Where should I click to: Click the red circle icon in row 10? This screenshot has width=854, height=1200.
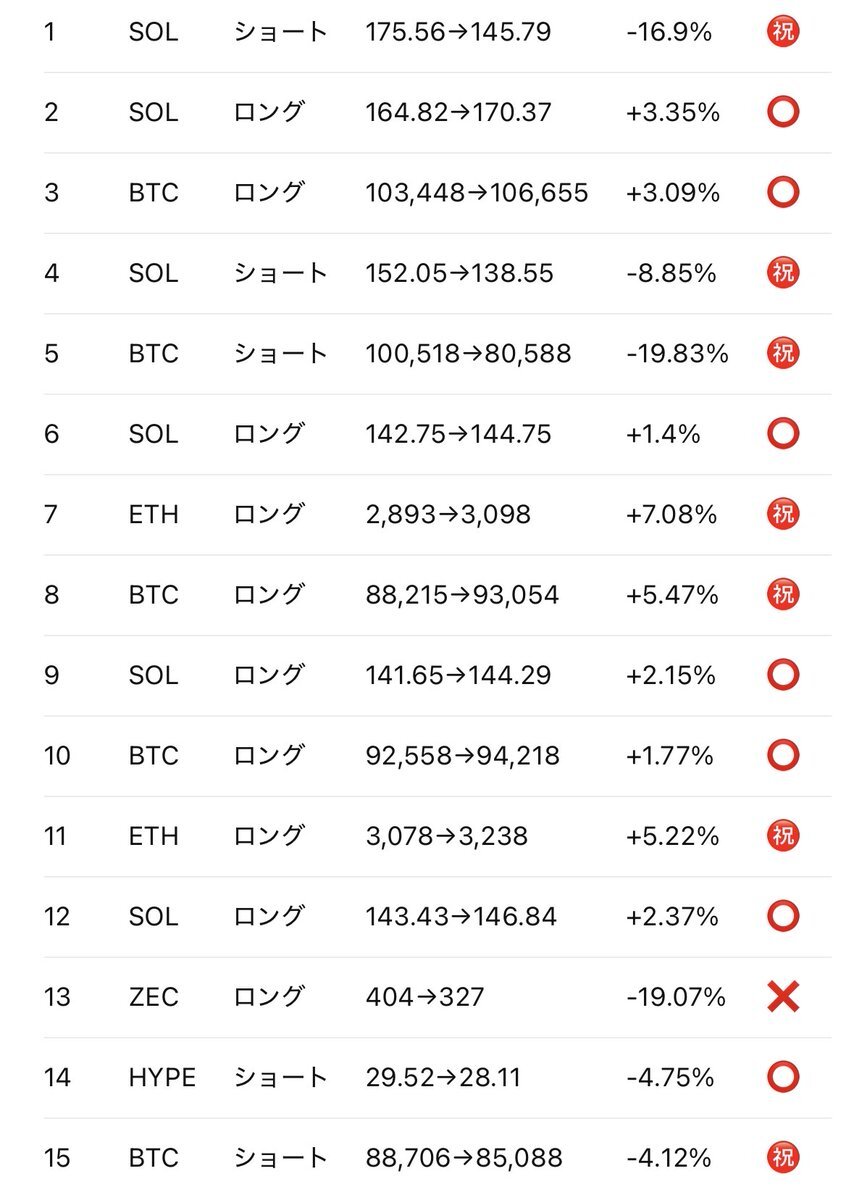pos(783,755)
